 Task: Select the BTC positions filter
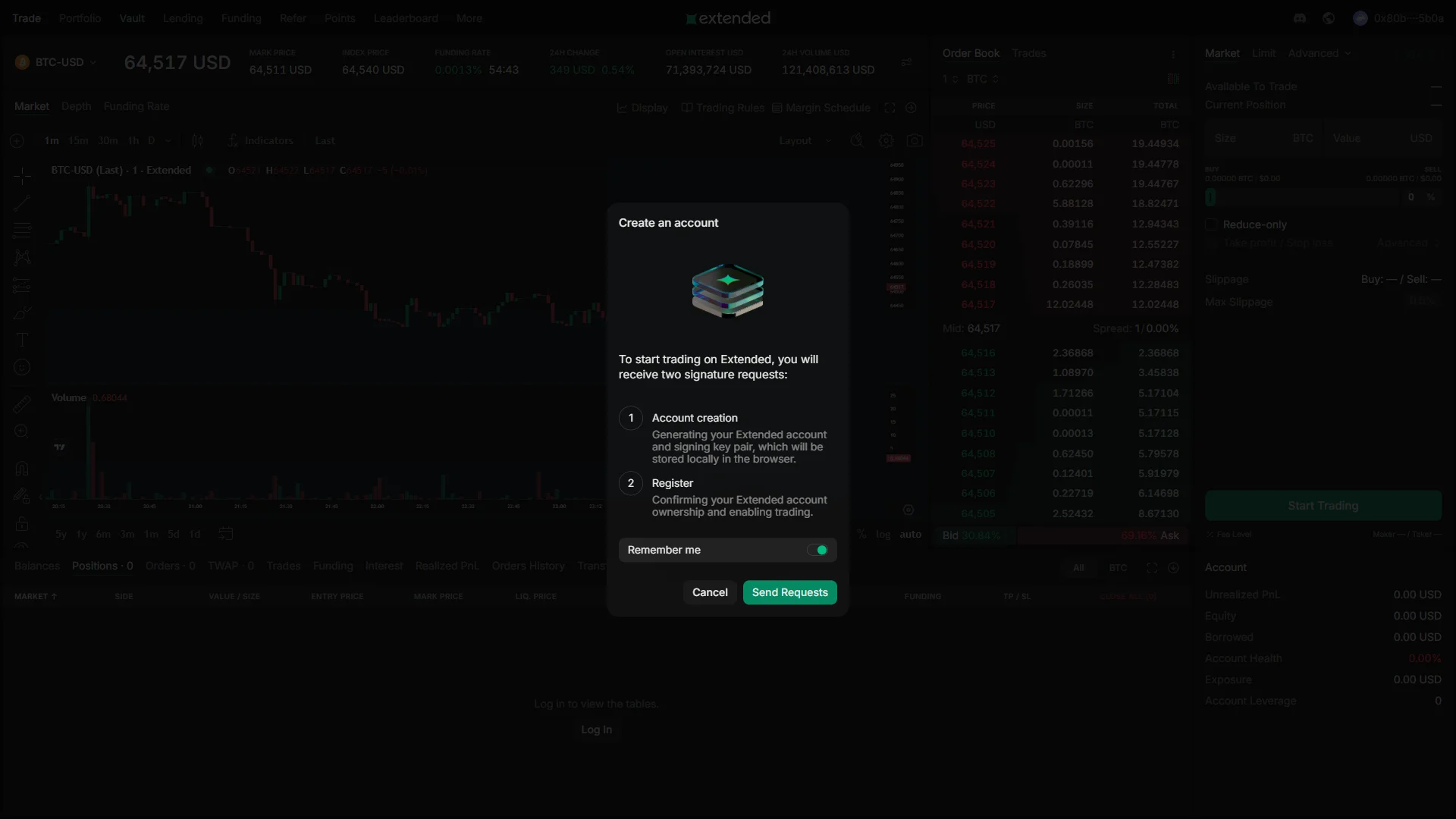(x=1118, y=568)
